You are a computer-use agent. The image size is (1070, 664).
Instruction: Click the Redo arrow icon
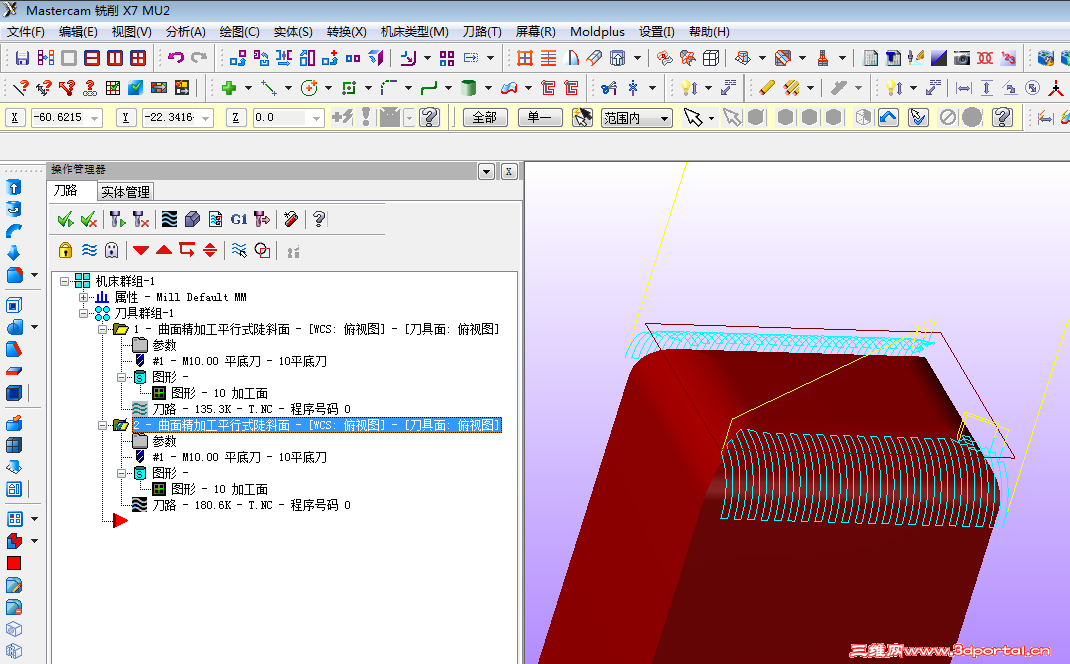[199, 58]
